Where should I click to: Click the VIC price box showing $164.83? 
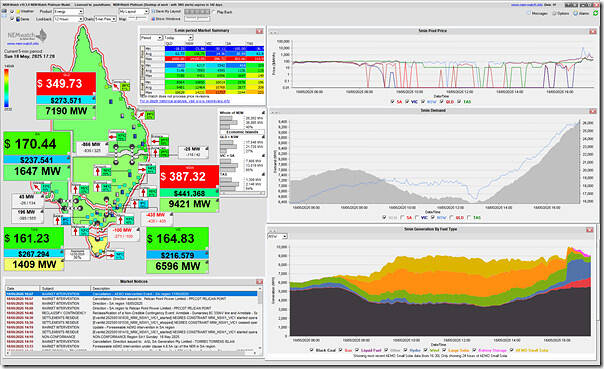pos(178,239)
